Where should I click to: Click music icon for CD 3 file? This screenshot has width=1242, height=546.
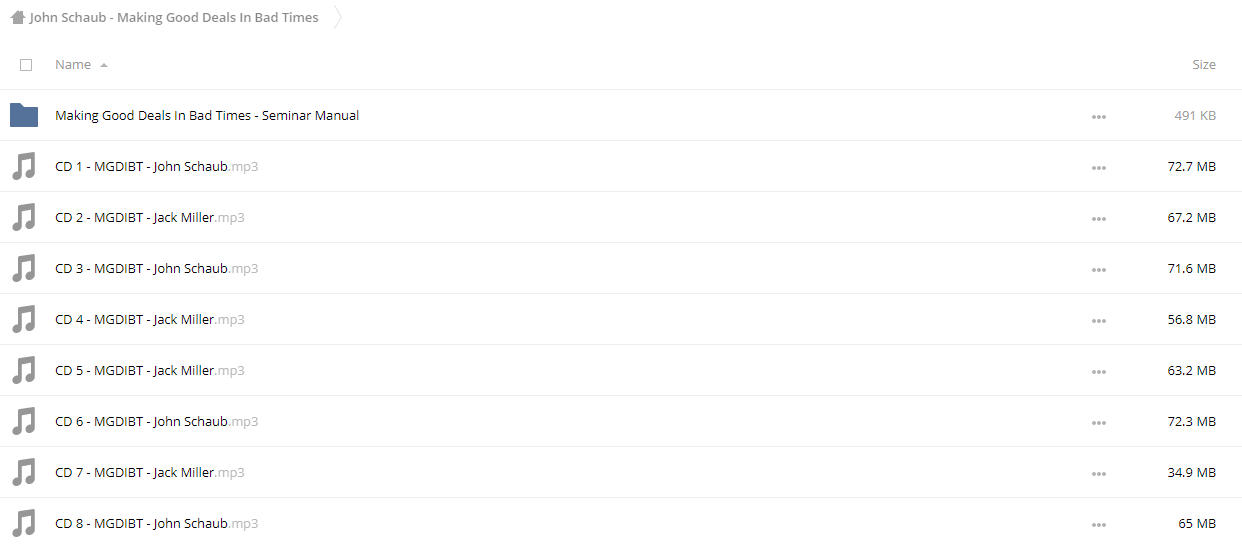(24, 268)
